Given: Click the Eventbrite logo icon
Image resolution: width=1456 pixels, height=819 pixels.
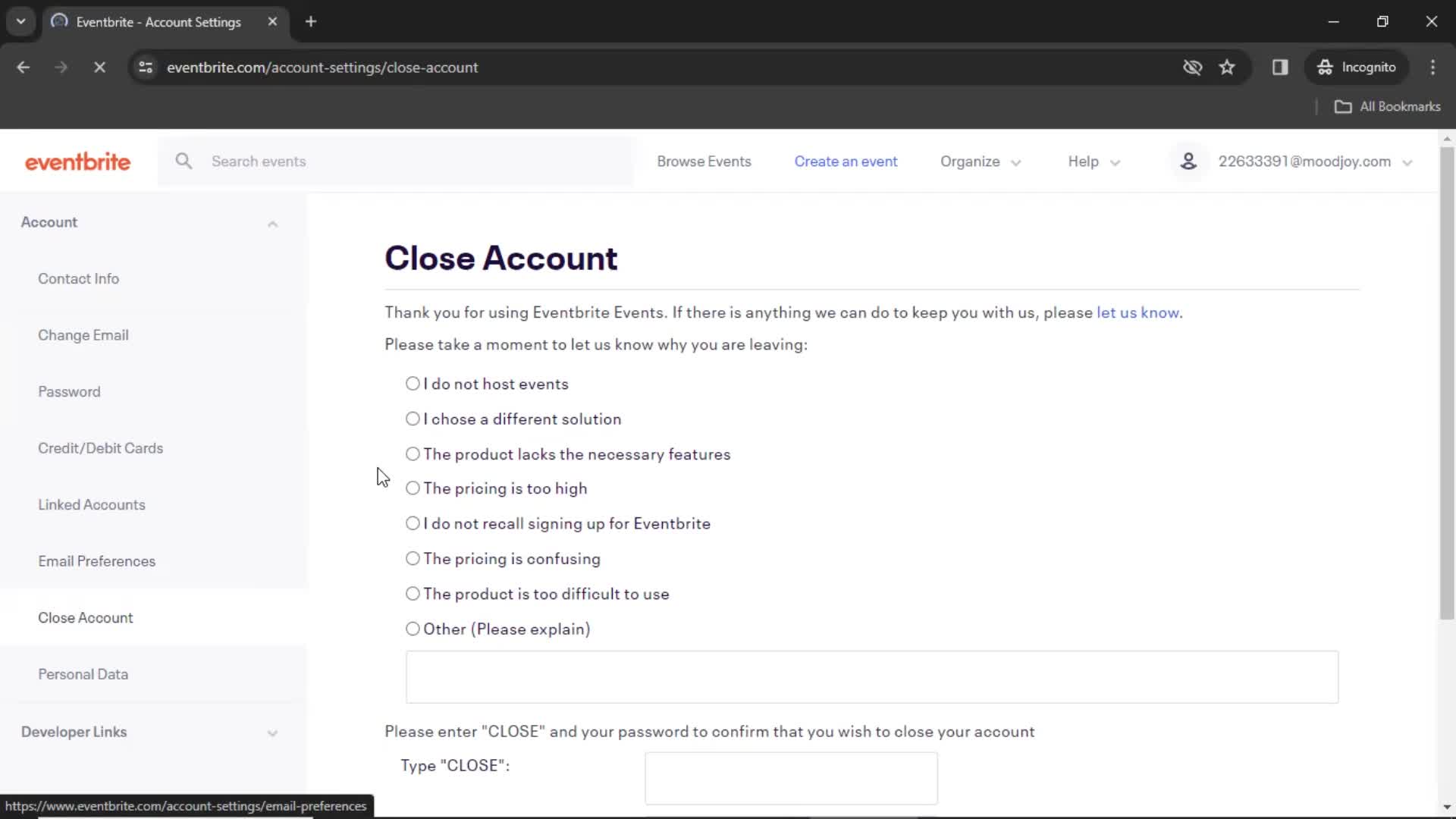Looking at the screenshot, I should coord(78,161).
